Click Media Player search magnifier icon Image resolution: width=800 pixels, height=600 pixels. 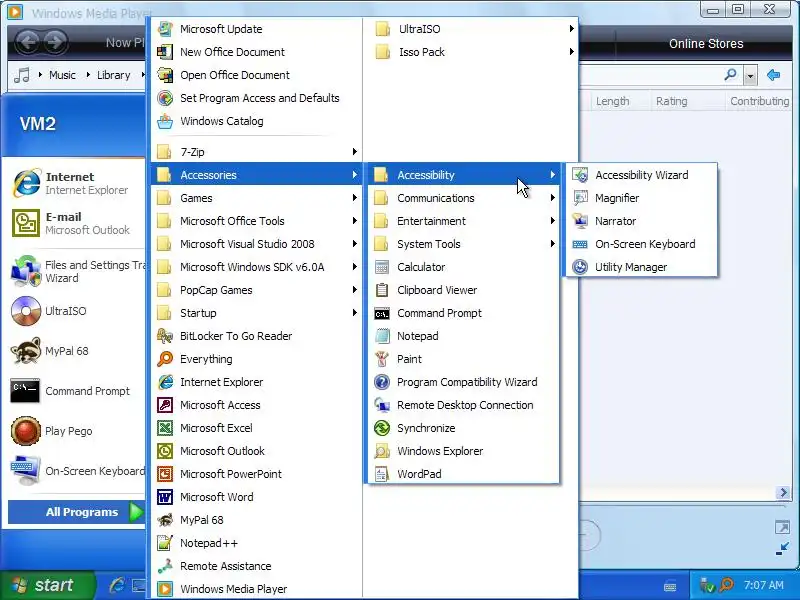coord(731,75)
